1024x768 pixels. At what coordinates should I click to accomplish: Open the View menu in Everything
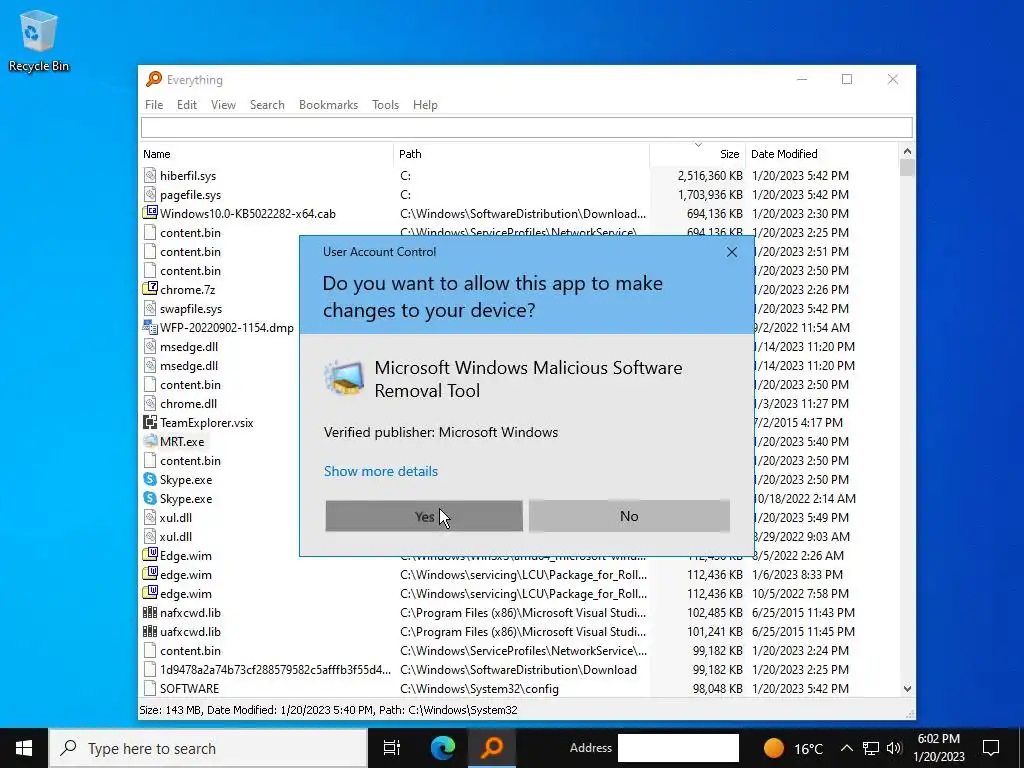[223, 104]
